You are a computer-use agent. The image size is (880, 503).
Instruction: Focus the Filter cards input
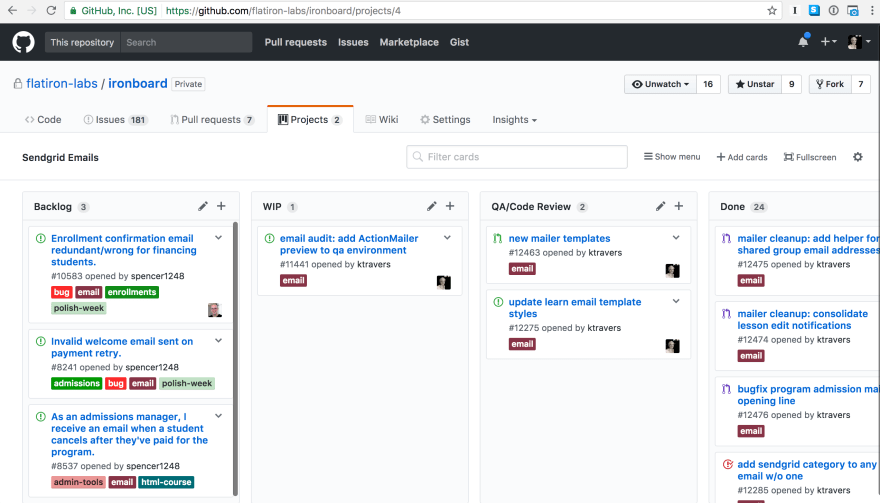point(517,157)
